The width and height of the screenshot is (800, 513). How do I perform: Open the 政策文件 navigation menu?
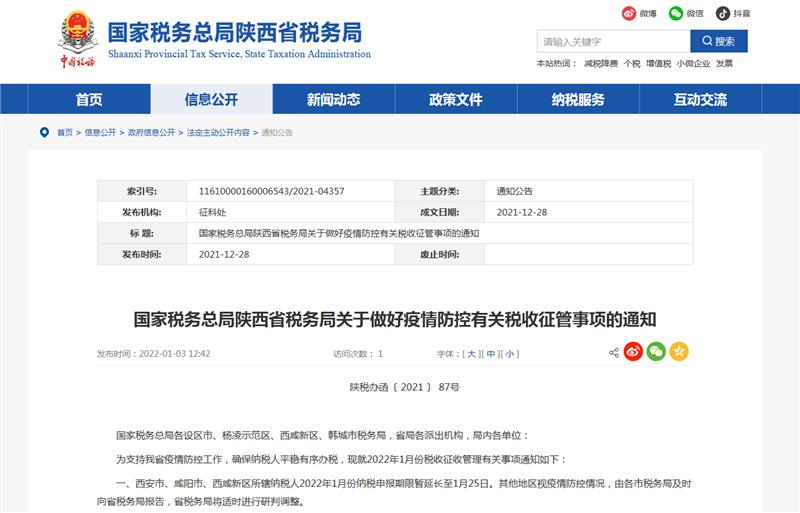(x=456, y=99)
